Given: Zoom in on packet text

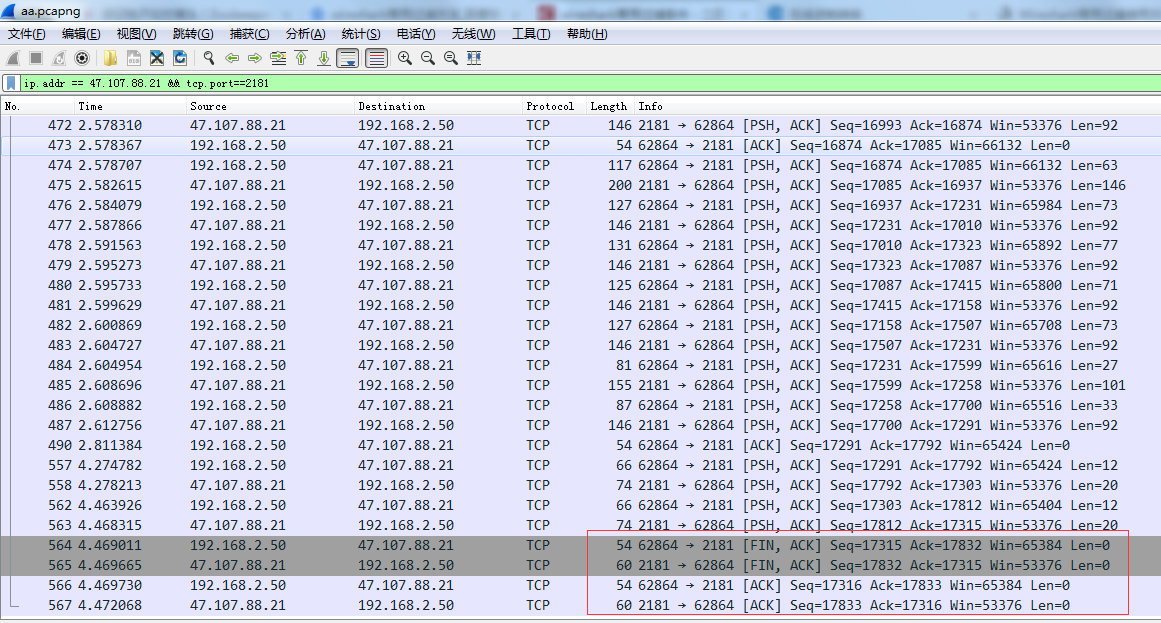Looking at the screenshot, I should (404, 58).
